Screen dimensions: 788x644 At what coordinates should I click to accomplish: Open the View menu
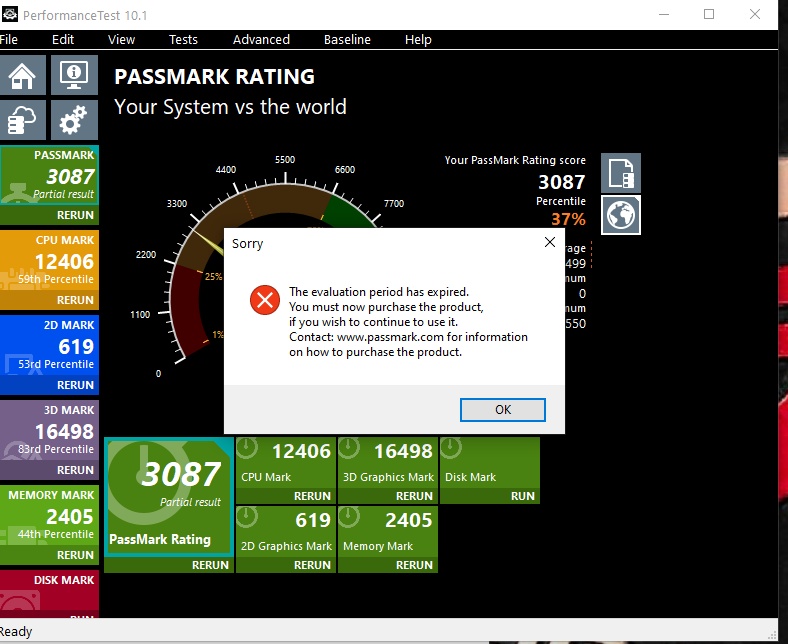pos(122,40)
